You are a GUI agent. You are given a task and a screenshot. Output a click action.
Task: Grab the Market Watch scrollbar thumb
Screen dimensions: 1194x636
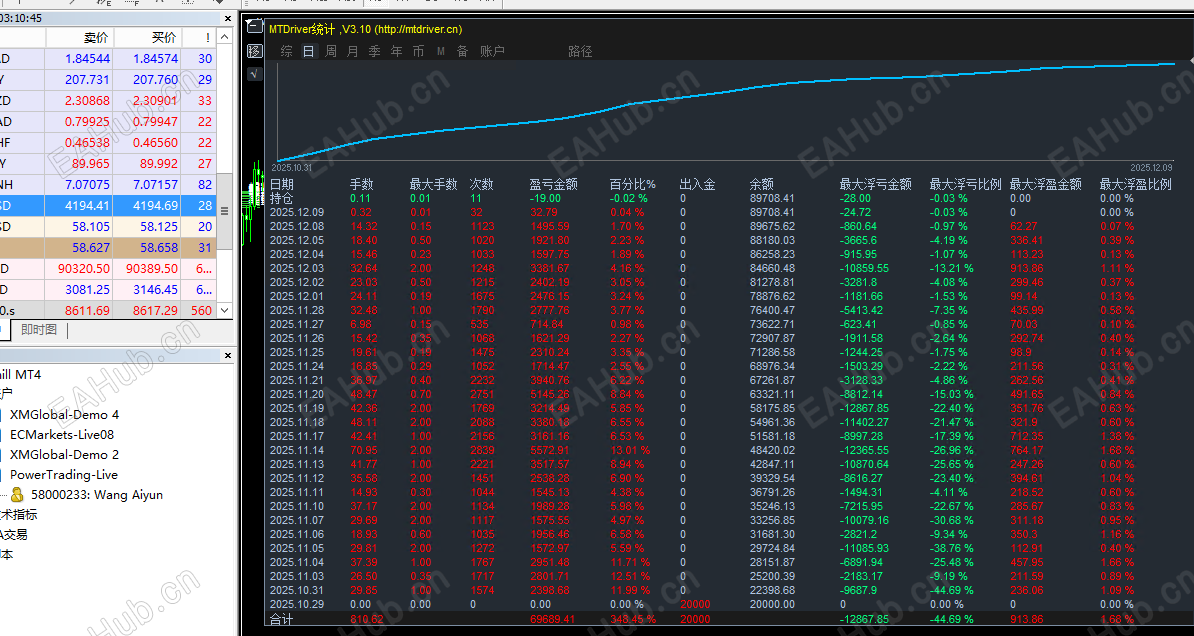point(225,211)
